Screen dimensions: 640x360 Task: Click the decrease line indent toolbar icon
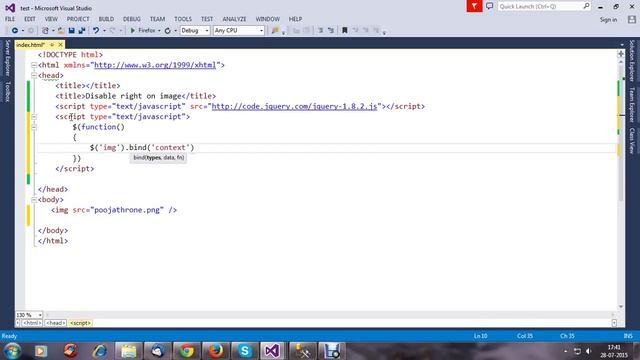(x=321, y=31)
